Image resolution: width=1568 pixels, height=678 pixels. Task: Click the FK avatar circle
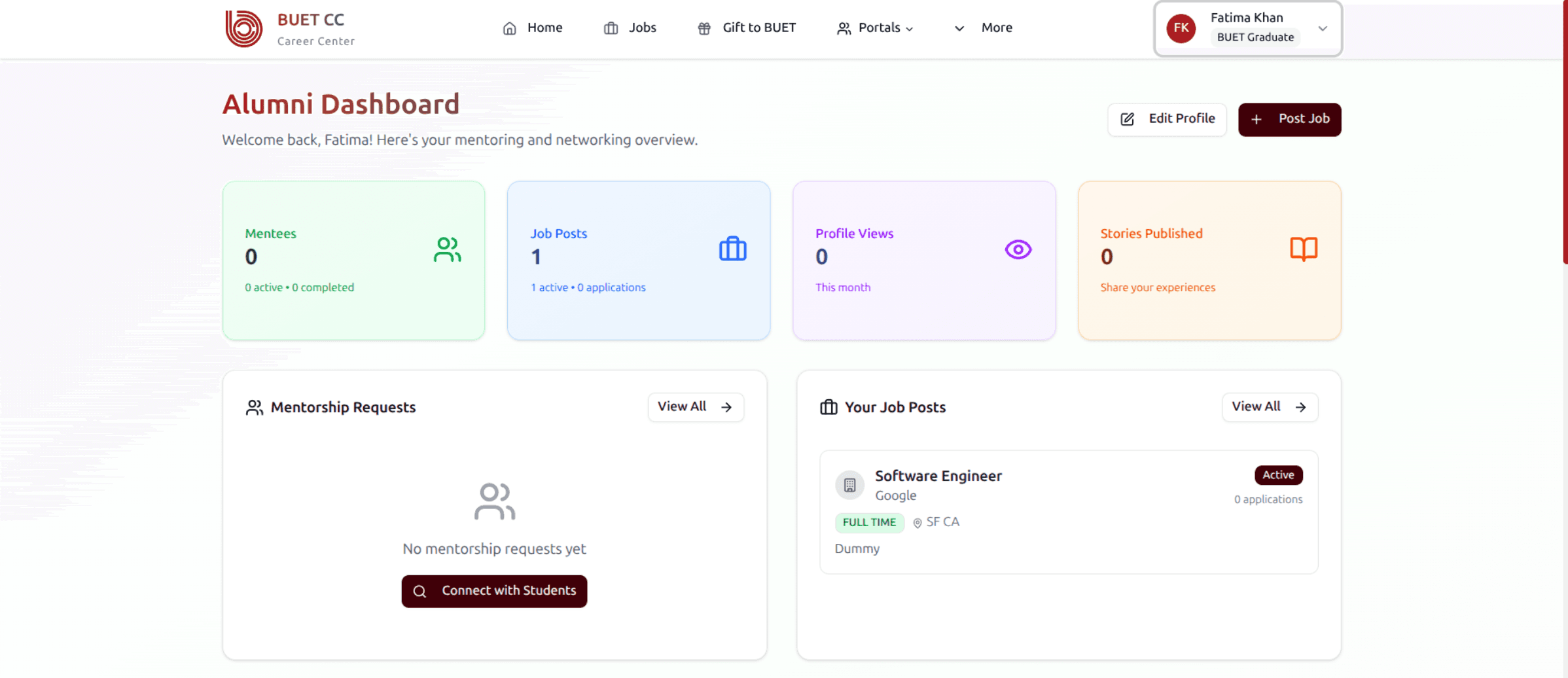point(1181,28)
